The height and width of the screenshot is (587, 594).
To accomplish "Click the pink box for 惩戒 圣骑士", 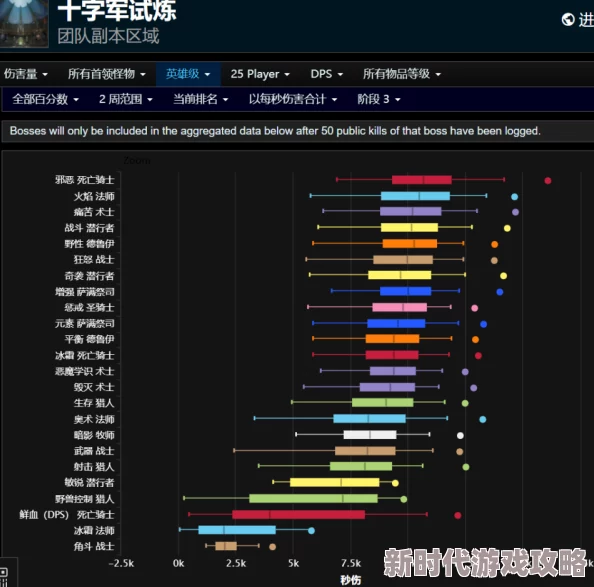I will [x=399, y=307].
